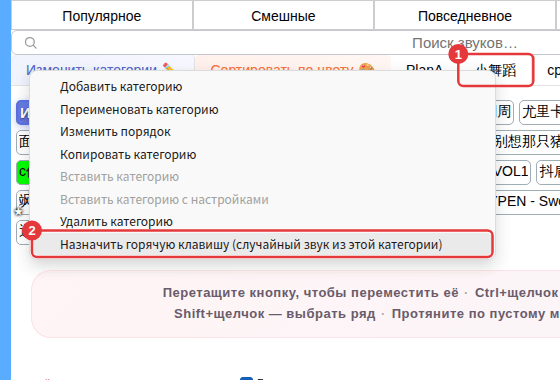Click the Сортировать по цвету button
The height and width of the screenshot is (380, 560).
(293, 65)
